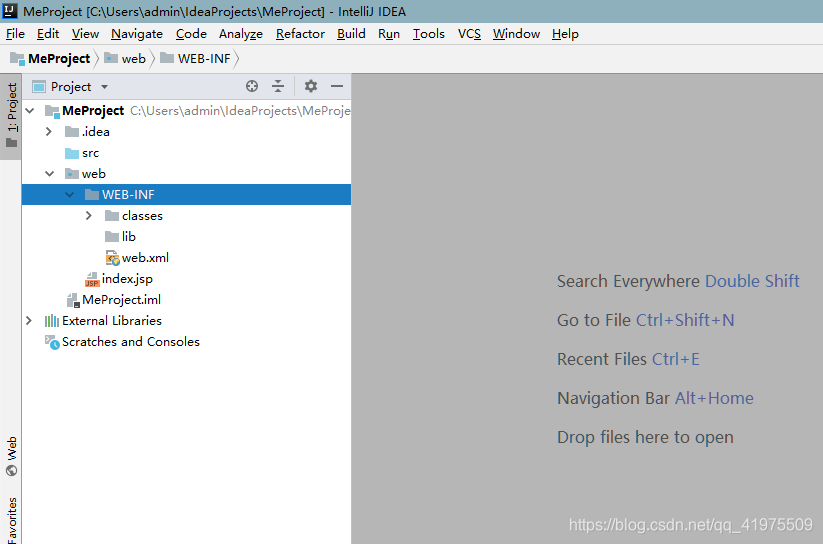Expand the classes folder
The height and width of the screenshot is (544, 823).
(x=89, y=216)
